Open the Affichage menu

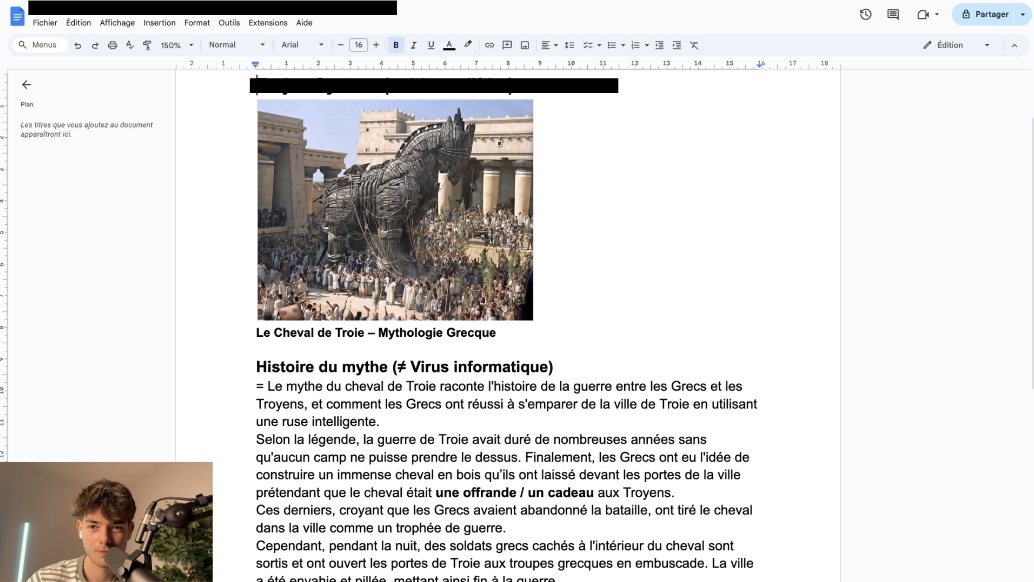pyautogui.click(x=117, y=22)
